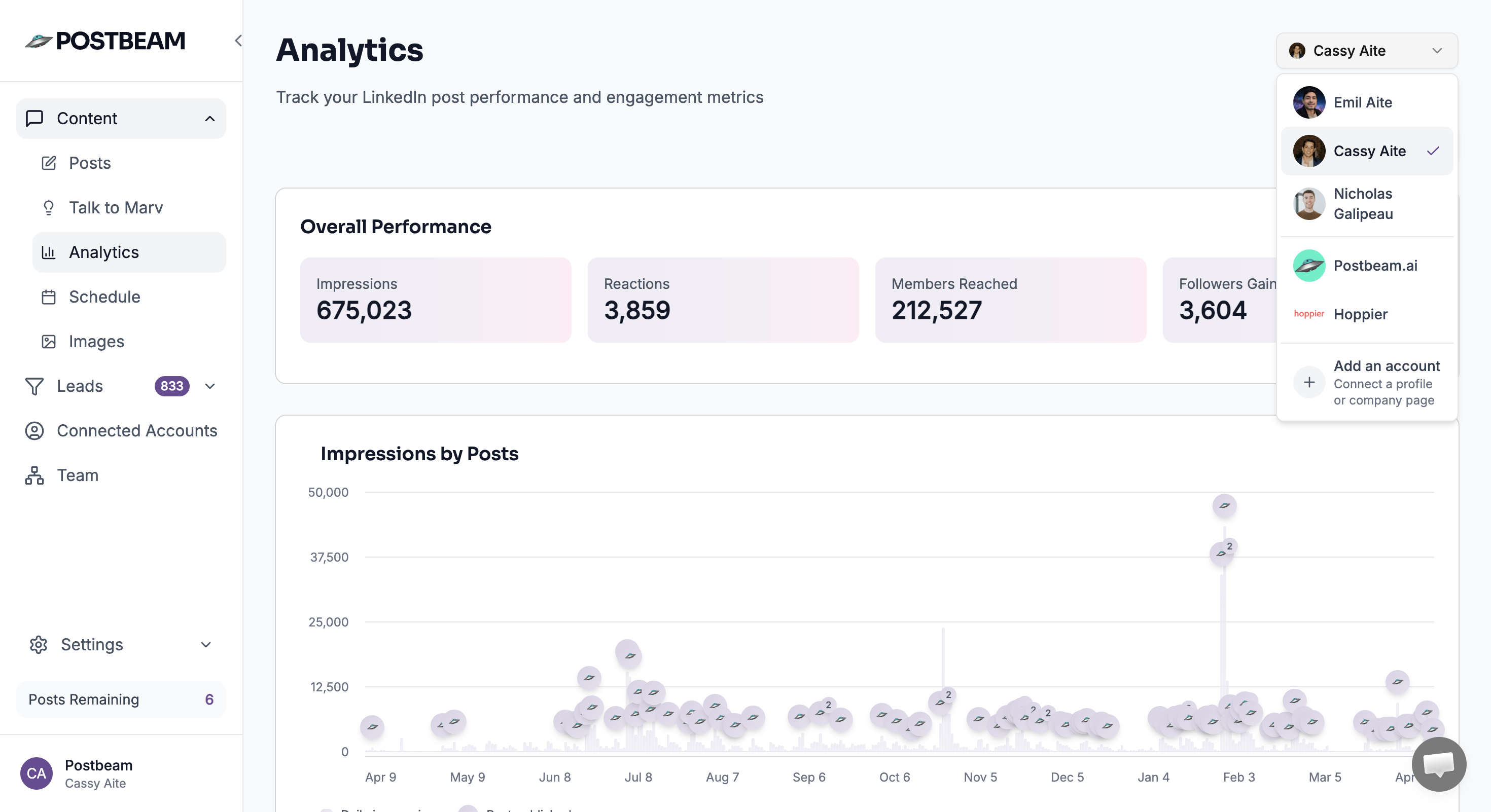Select the Talk to Marv lightbulb icon
Screen dimensions: 1491x812
49,208
